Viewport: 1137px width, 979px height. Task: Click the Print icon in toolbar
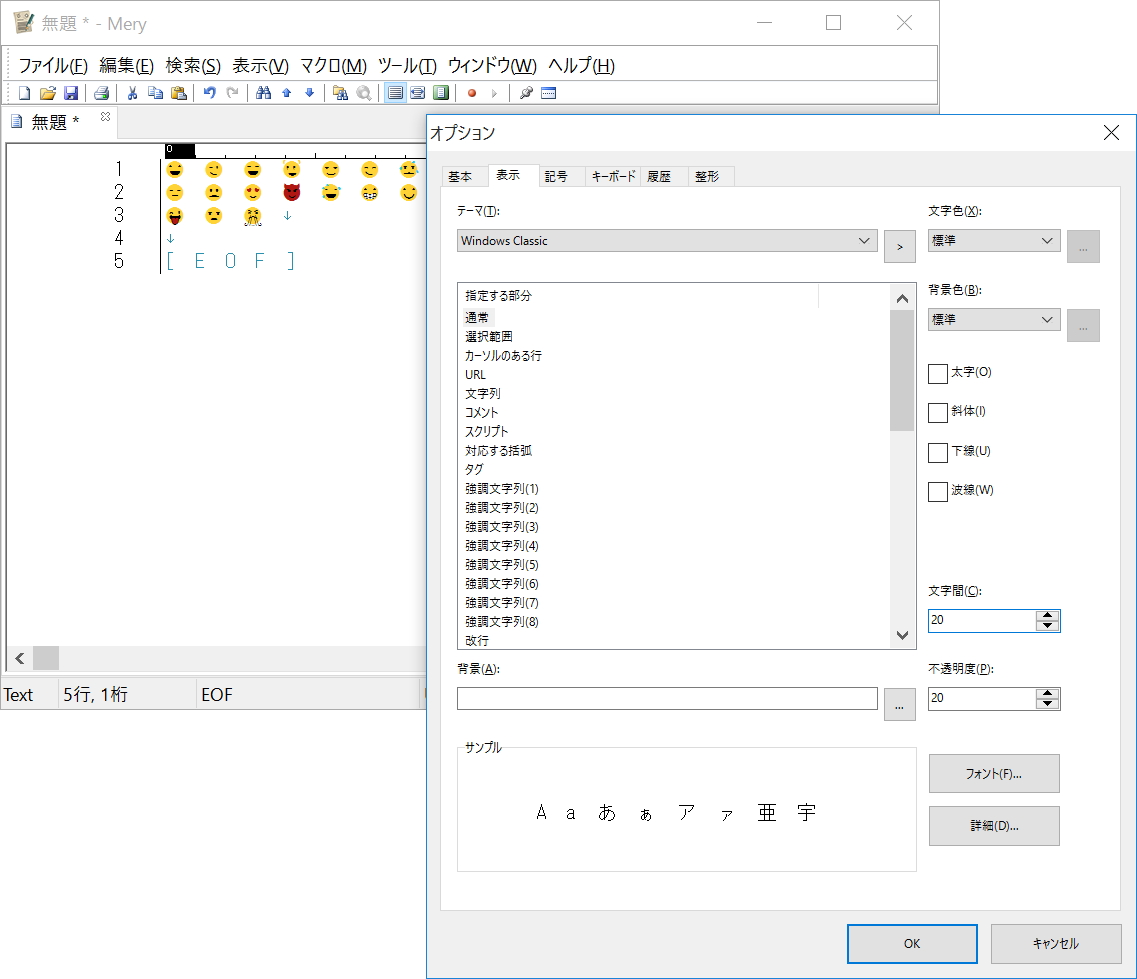pos(102,93)
